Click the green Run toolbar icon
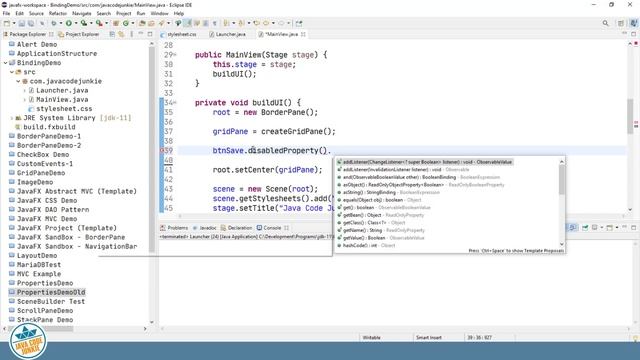640x360 pixels. (69, 23)
